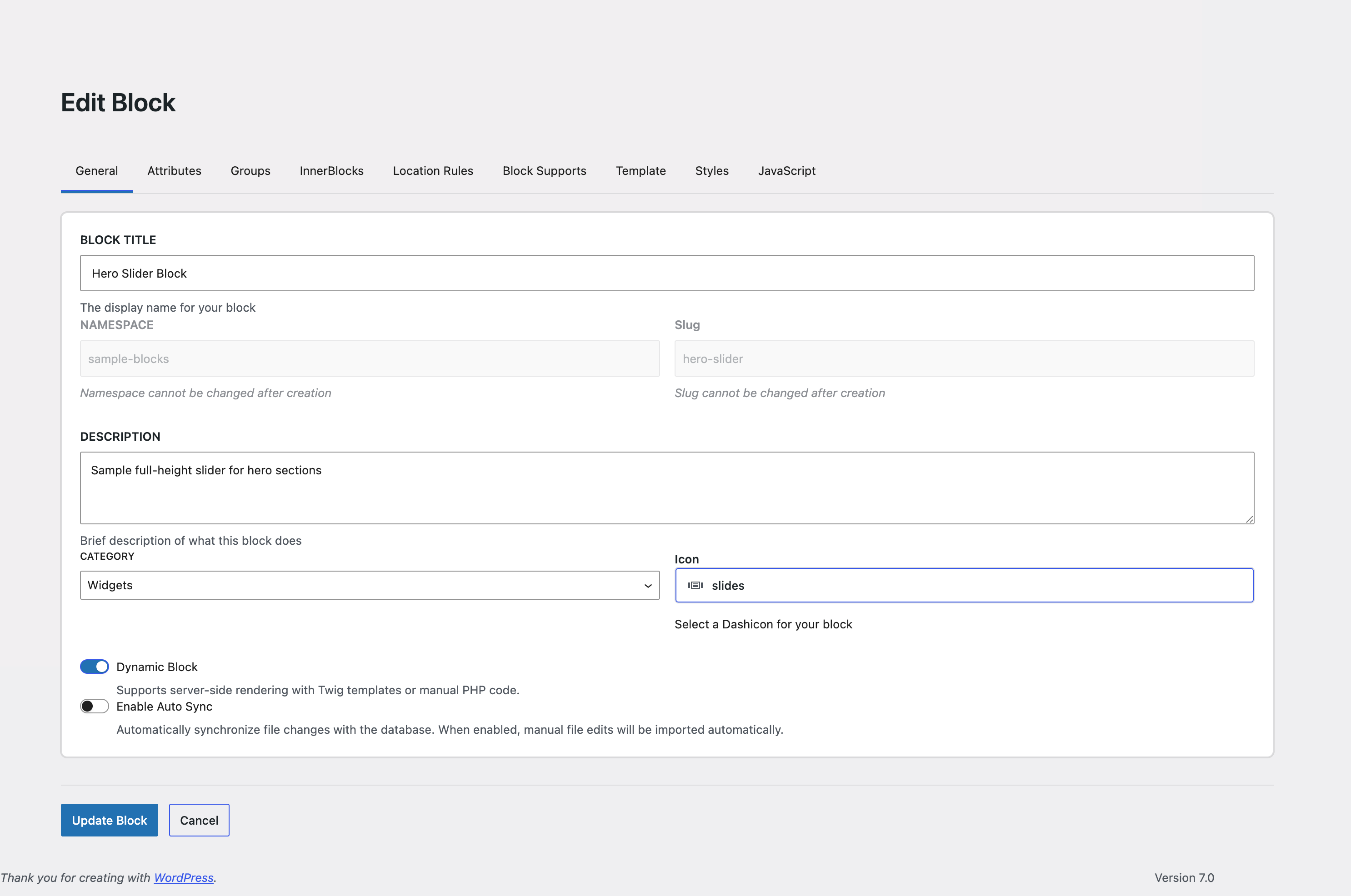The image size is (1351, 896).
Task: Focus the Description textarea
Action: point(667,488)
